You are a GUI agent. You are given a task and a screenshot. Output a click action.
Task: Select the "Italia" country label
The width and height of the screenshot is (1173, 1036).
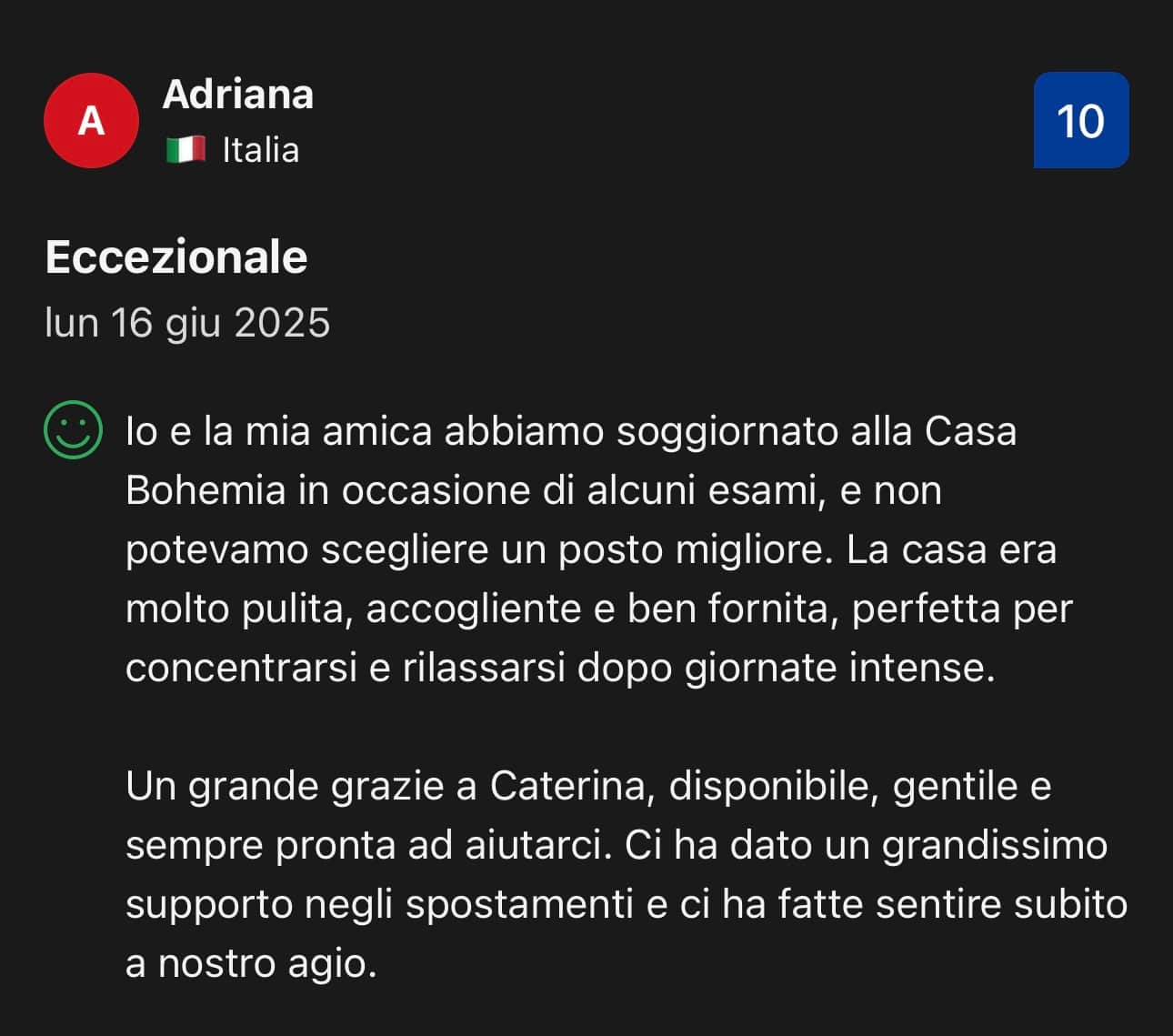coord(261,150)
